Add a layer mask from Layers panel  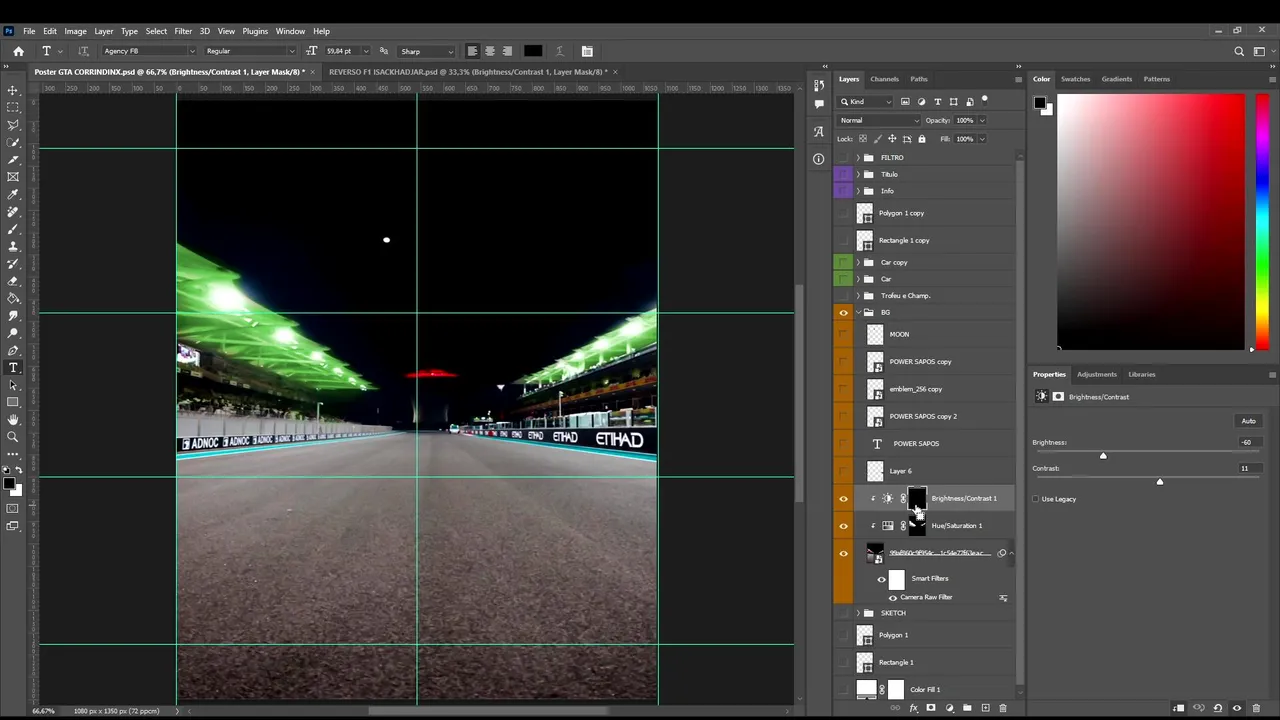click(x=931, y=708)
